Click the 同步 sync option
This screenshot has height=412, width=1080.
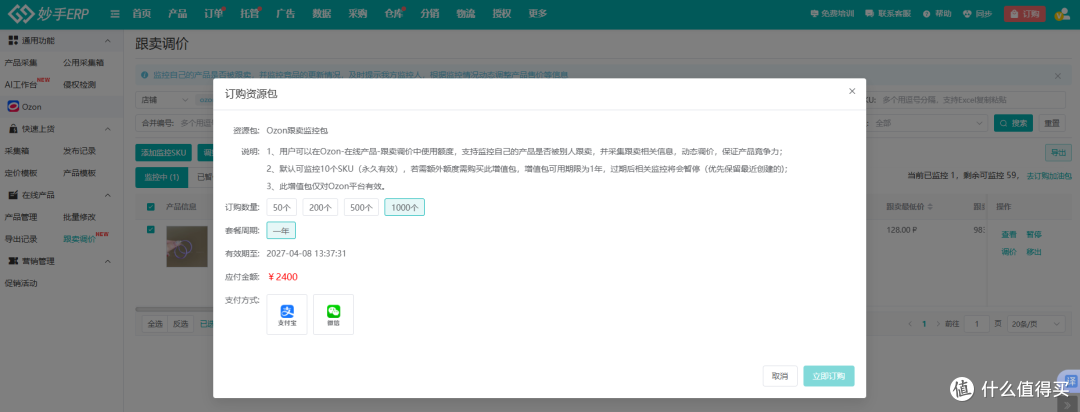pyautogui.click(x=977, y=14)
